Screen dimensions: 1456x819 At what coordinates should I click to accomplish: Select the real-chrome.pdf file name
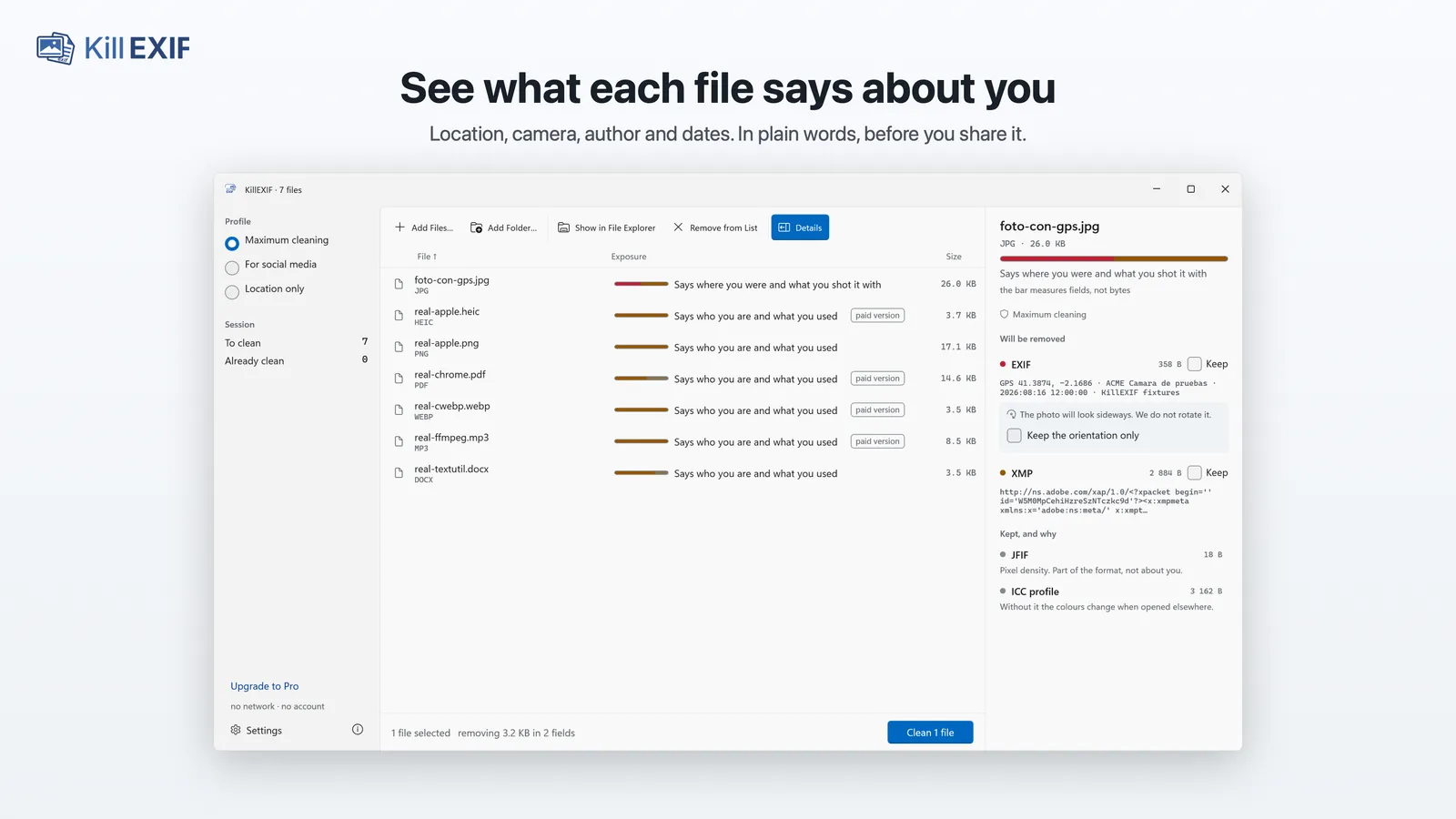point(450,374)
